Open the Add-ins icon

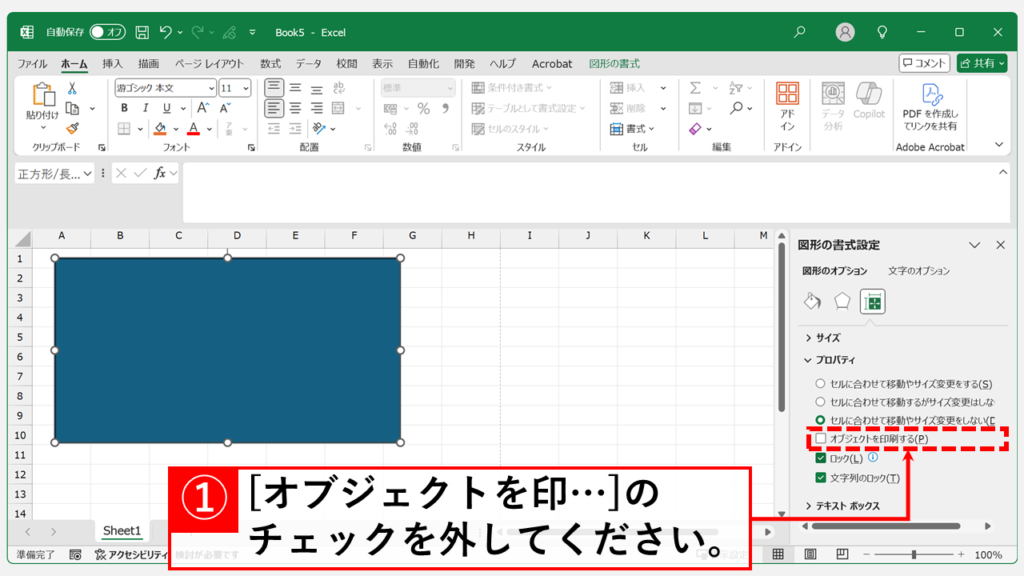787,105
